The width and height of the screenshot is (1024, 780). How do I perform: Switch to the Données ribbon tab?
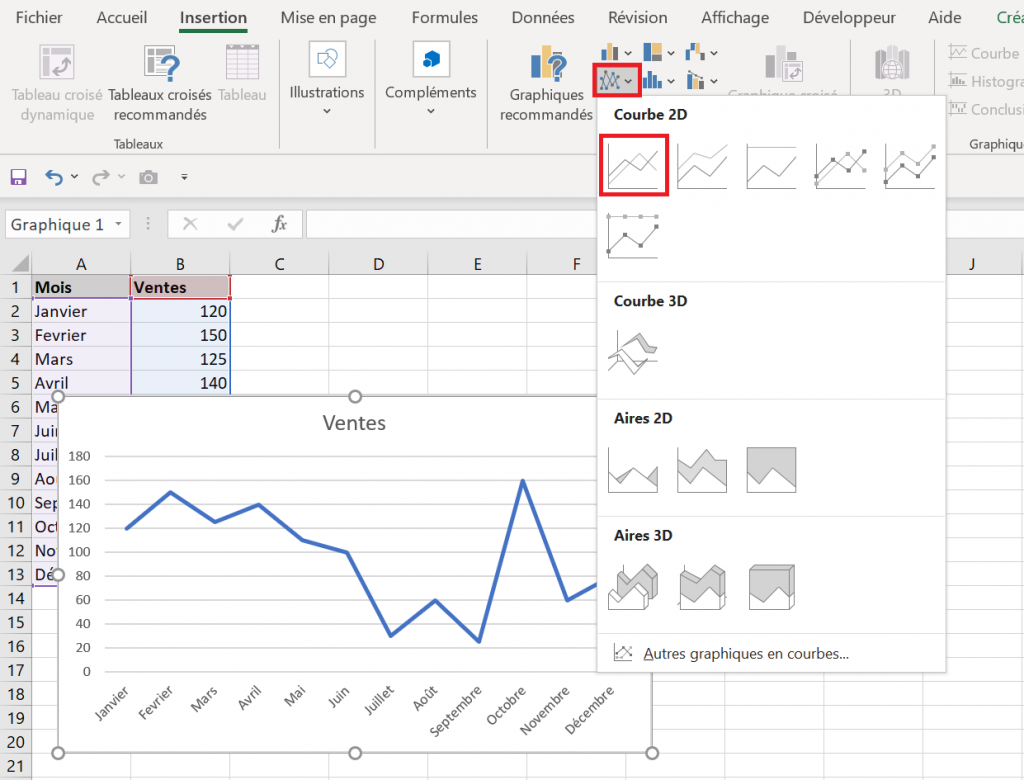tap(541, 17)
